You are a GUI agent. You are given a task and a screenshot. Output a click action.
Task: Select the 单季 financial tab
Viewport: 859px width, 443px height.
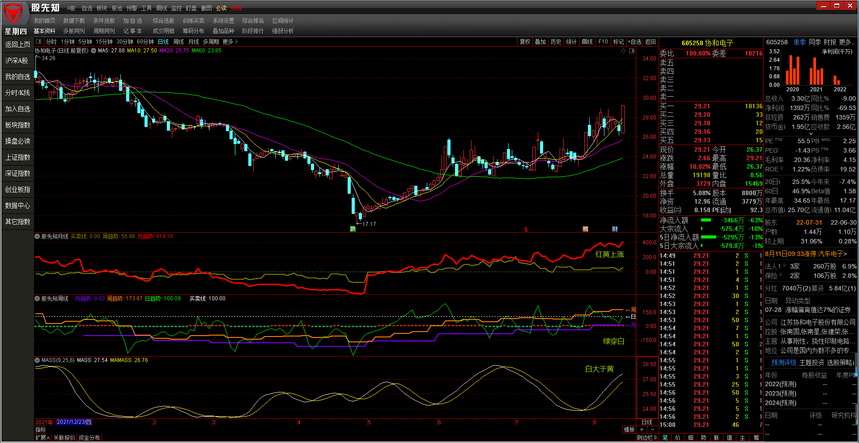[799, 42]
